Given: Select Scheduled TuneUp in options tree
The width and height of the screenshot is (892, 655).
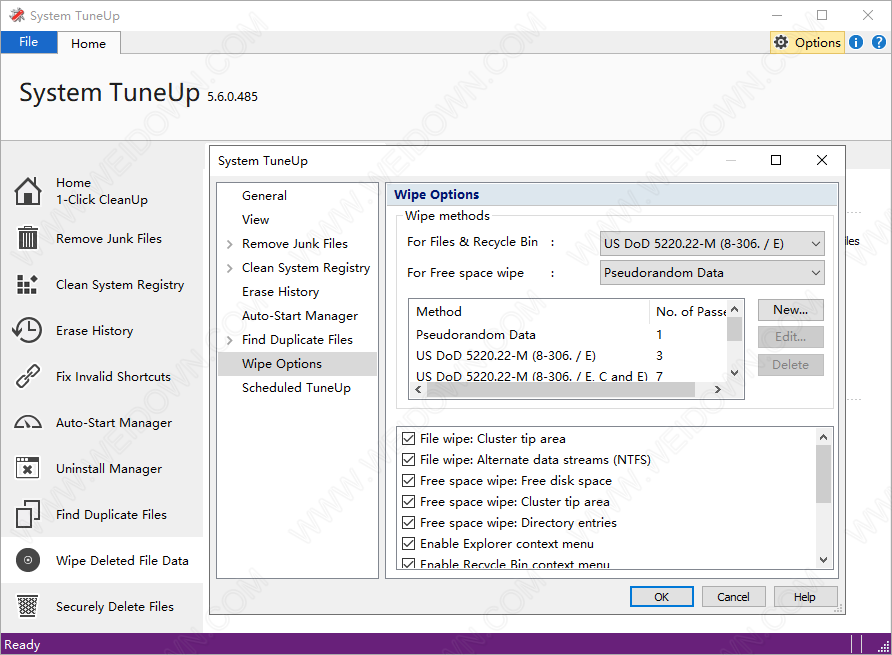Looking at the screenshot, I should point(296,388).
